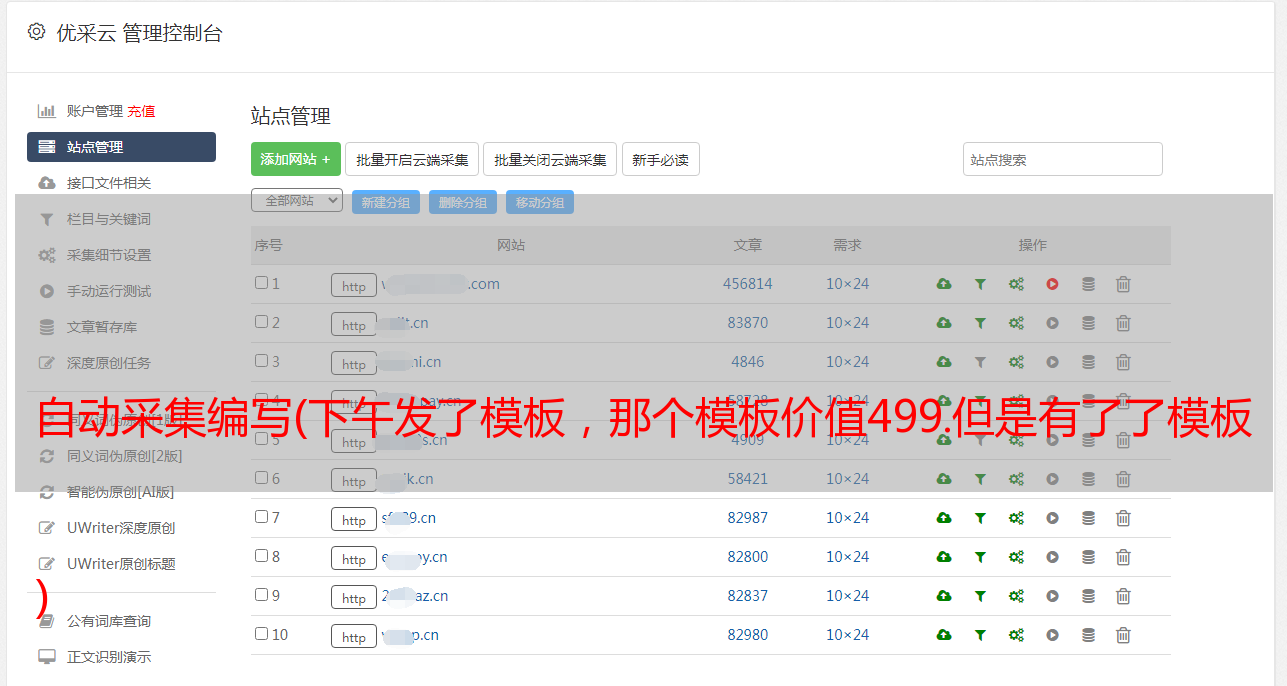Click the play icon in the 83870 row

[1052, 323]
